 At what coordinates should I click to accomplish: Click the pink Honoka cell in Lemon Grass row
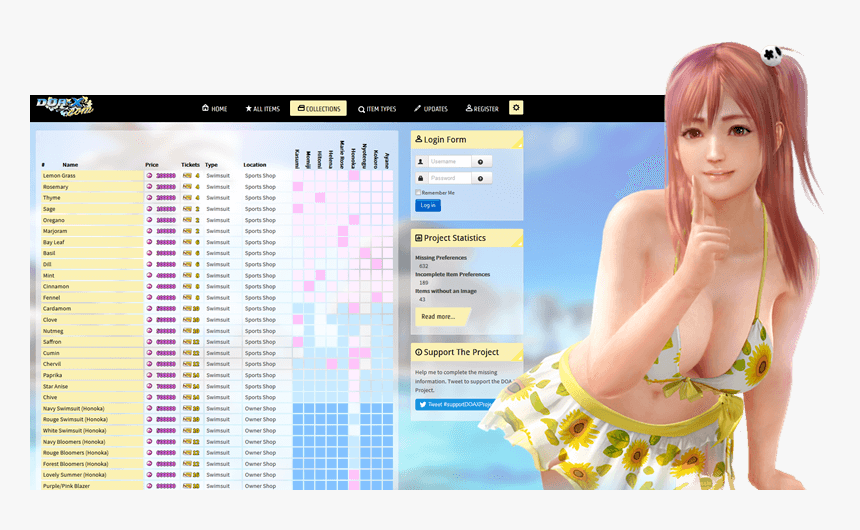click(x=354, y=176)
